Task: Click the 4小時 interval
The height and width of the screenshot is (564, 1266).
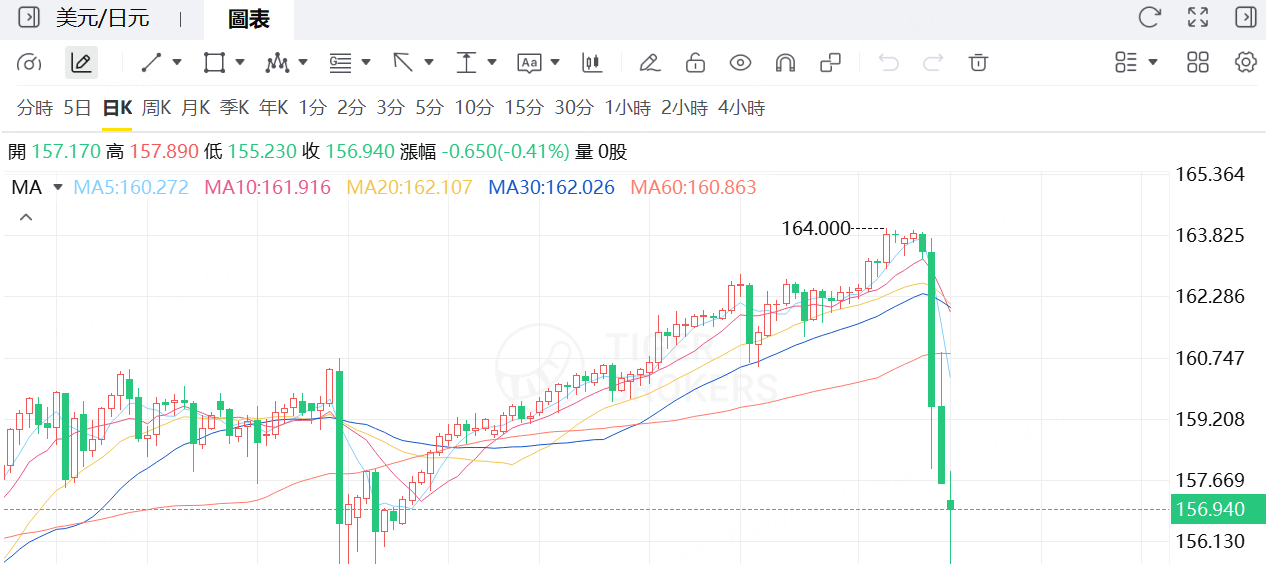Action: (x=742, y=108)
